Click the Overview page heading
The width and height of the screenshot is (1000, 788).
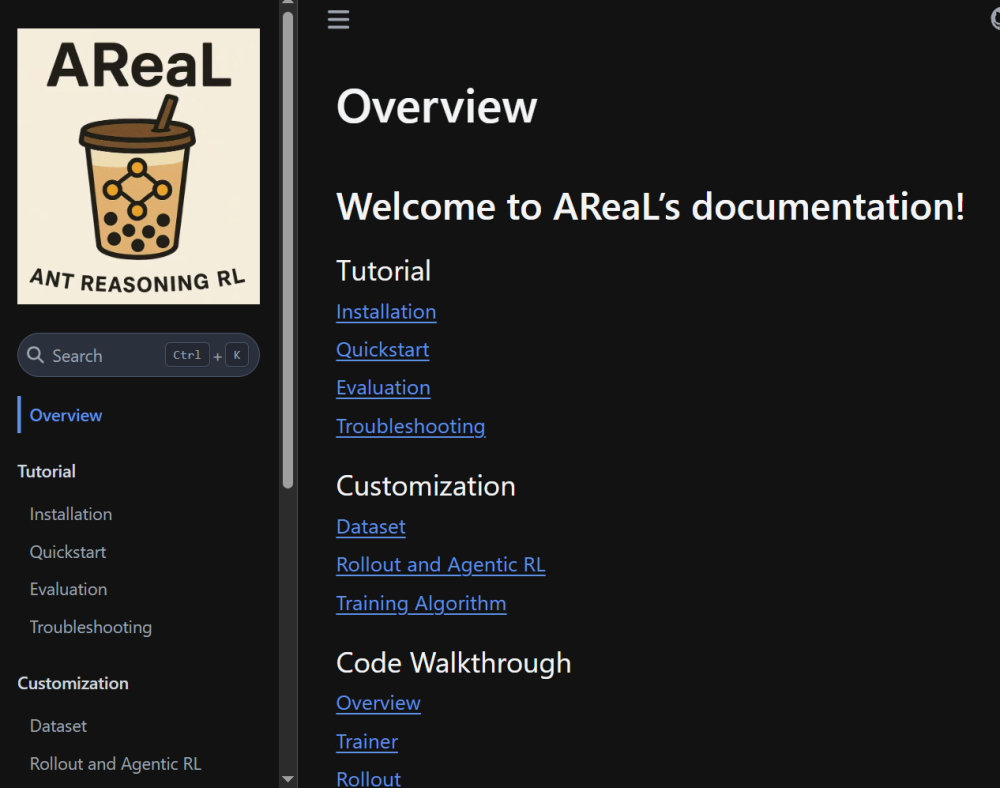tap(437, 106)
